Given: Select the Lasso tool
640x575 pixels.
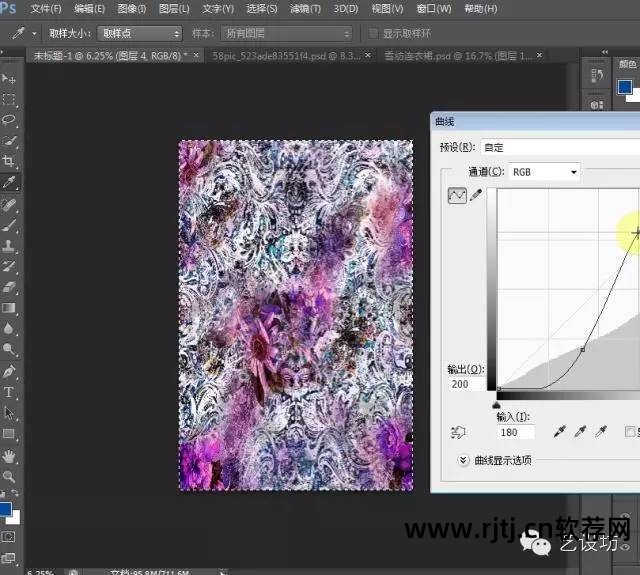Looking at the screenshot, I should click(x=9, y=120).
